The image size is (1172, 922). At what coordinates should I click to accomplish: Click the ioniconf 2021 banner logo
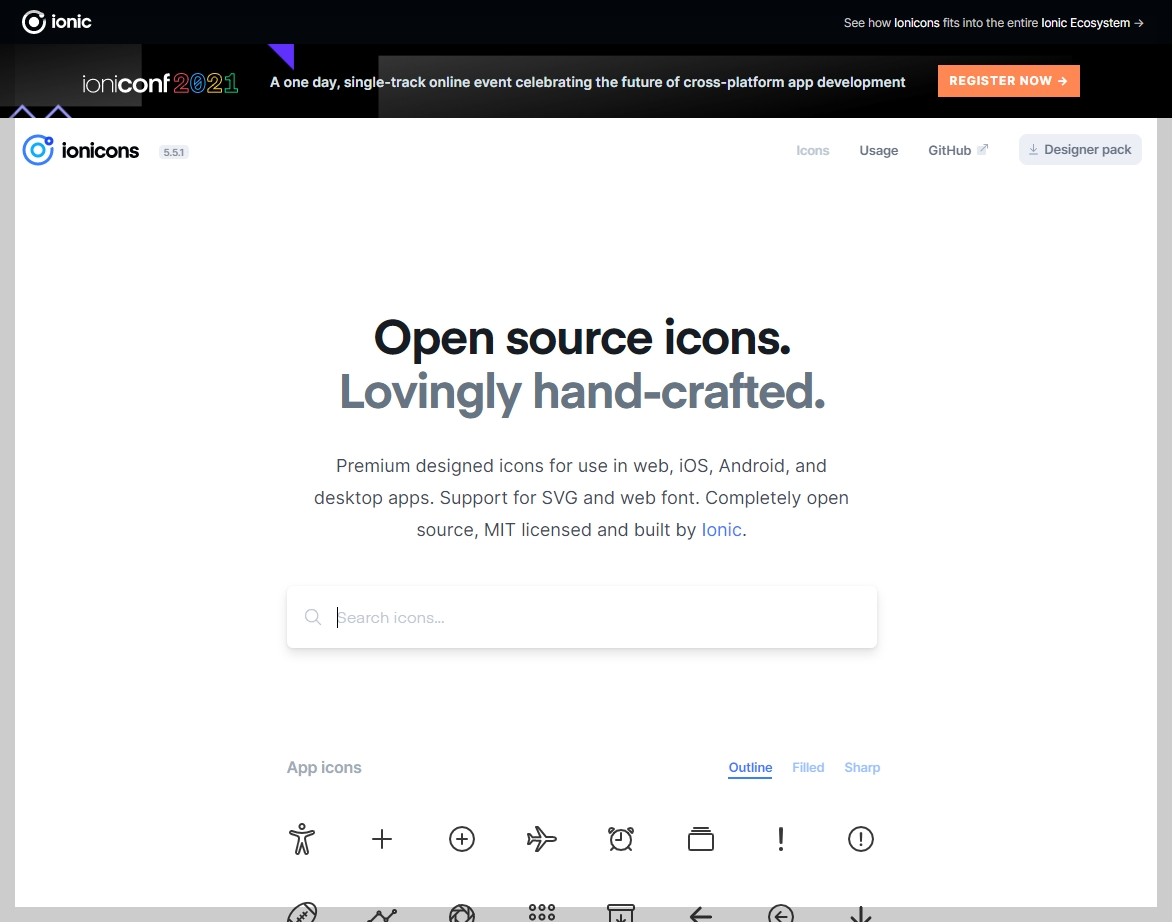click(160, 83)
